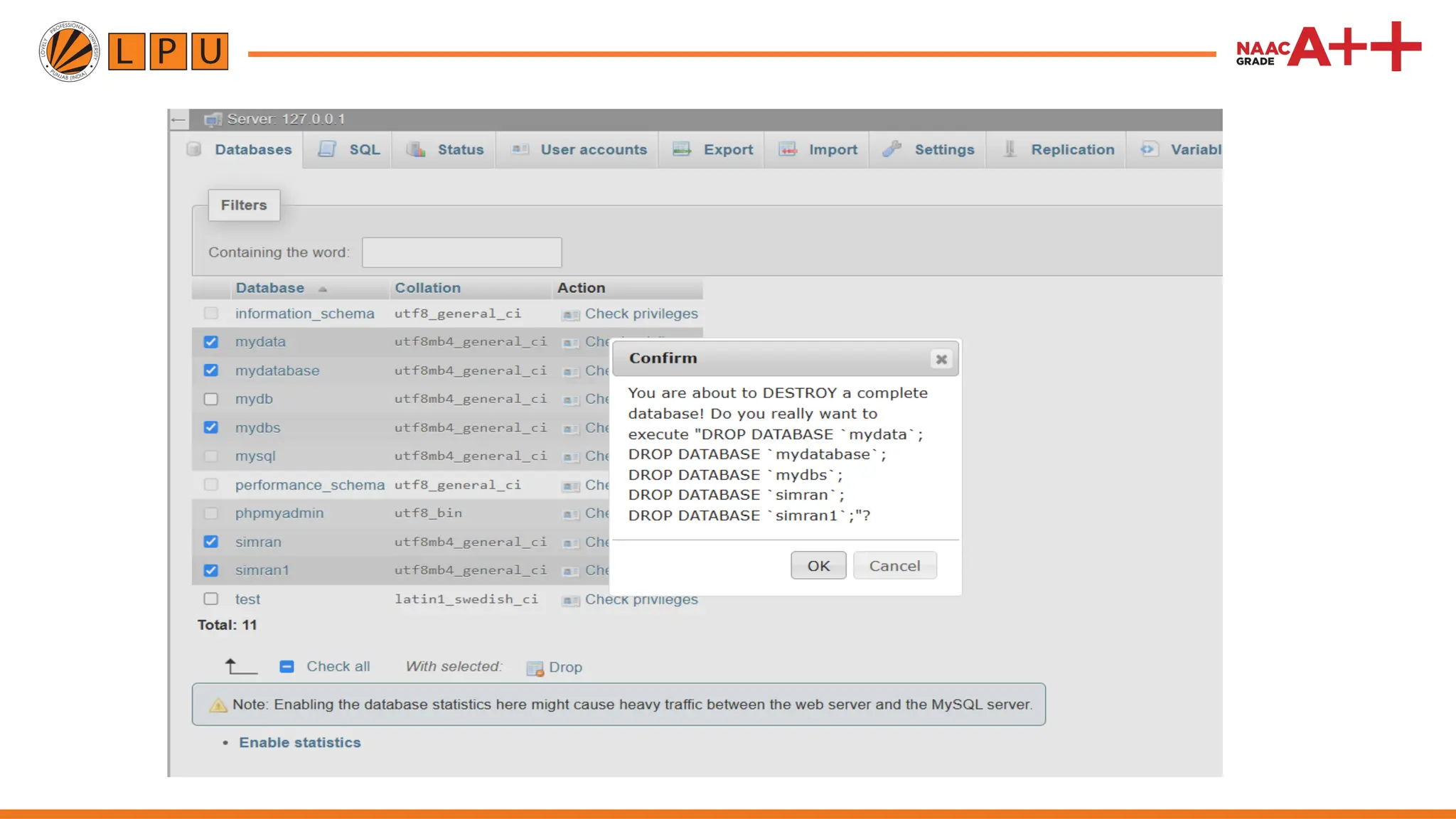Image resolution: width=1456 pixels, height=819 pixels.
Task: Sort by the Collation column header
Action: point(428,288)
